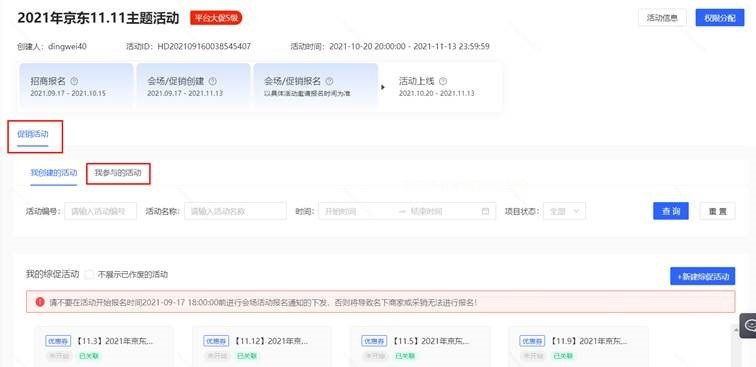Click help icon next to 招商报名
756x367 pixels.
[74, 81]
